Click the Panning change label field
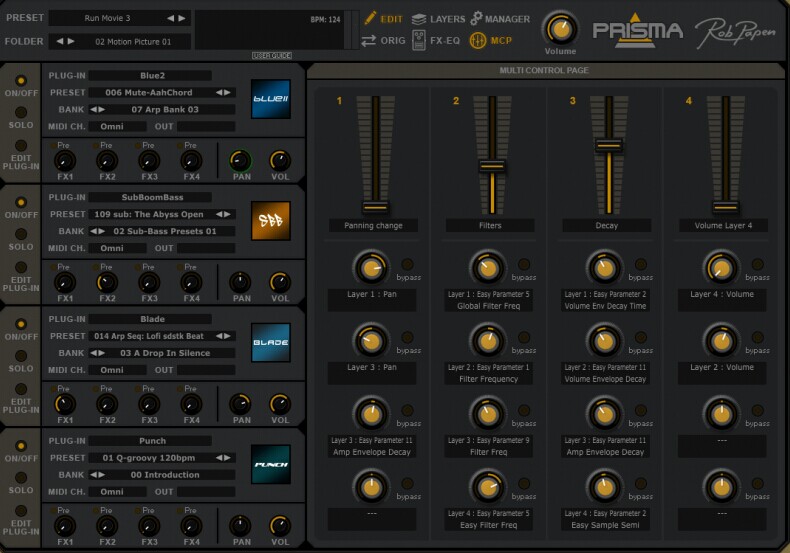 click(x=375, y=226)
